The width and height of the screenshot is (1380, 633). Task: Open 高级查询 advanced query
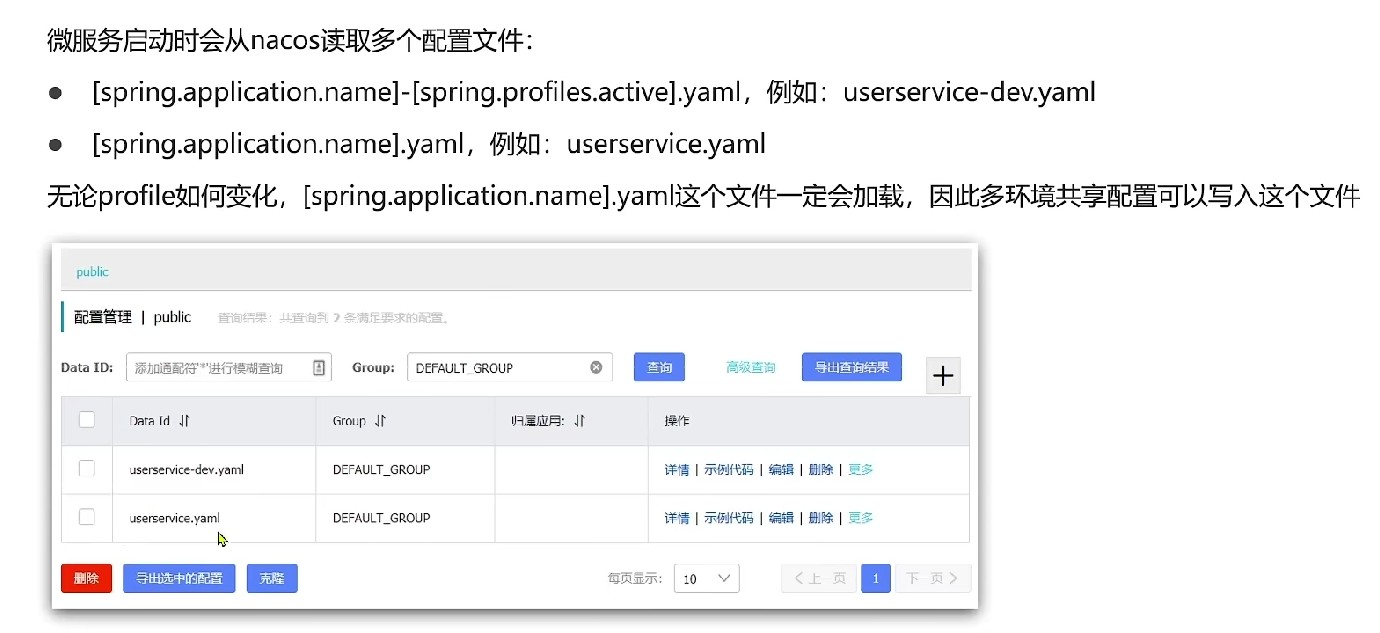click(x=750, y=367)
